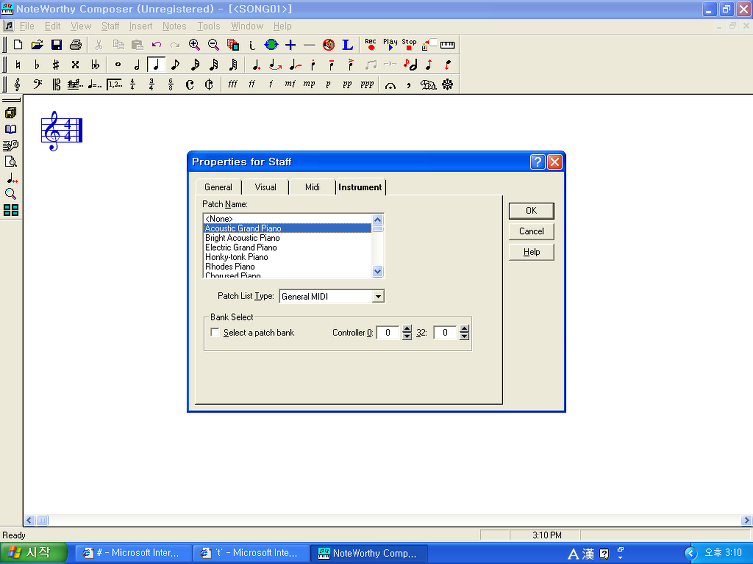Select the quarter note duration
The width and height of the screenshot is (753, 564).
point(156,64)
